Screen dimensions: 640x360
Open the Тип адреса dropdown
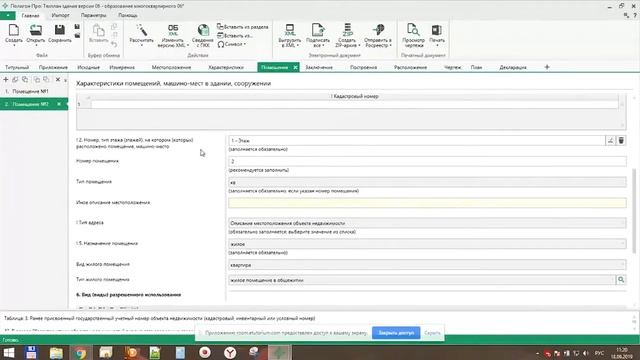coord(427,223)
